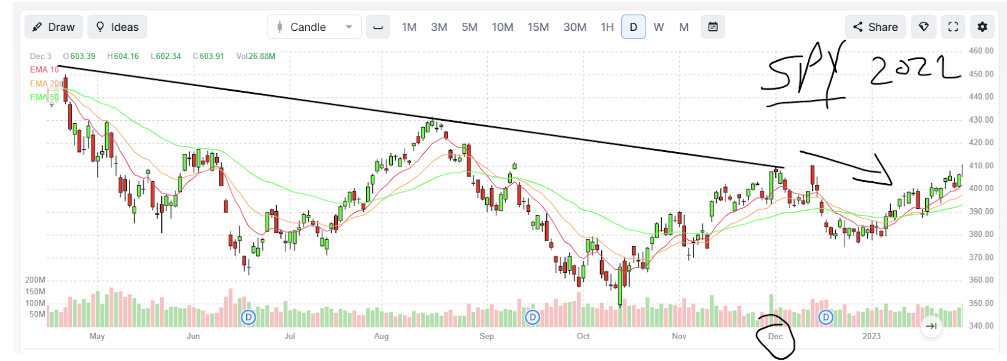Click the 460.00 price axis label
Screen dimensions: 1007x361
[x=981, y=51]
